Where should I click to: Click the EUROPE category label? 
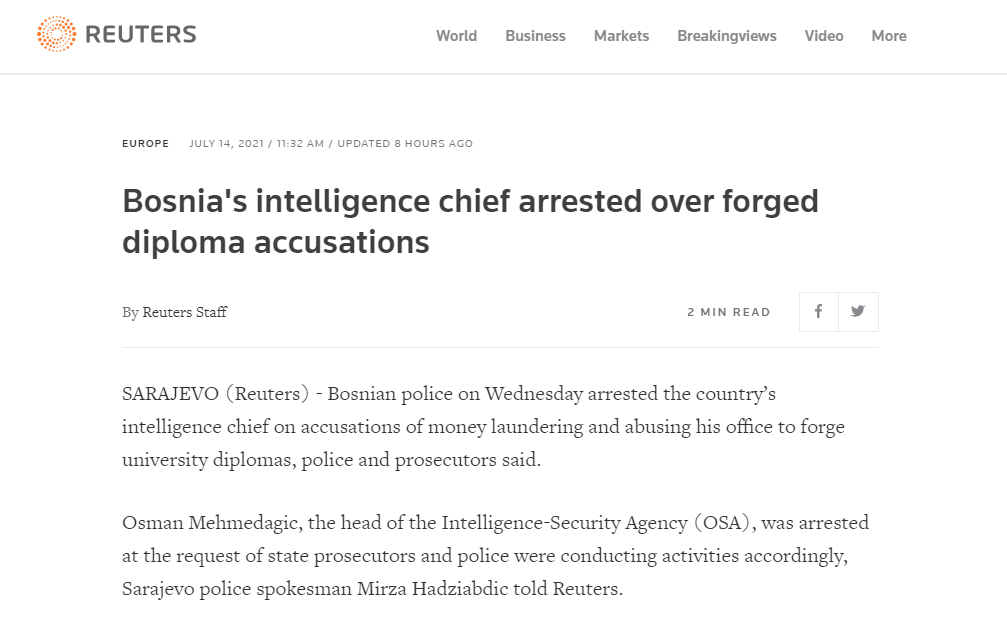pyautogui.click(x=145, y=144)
